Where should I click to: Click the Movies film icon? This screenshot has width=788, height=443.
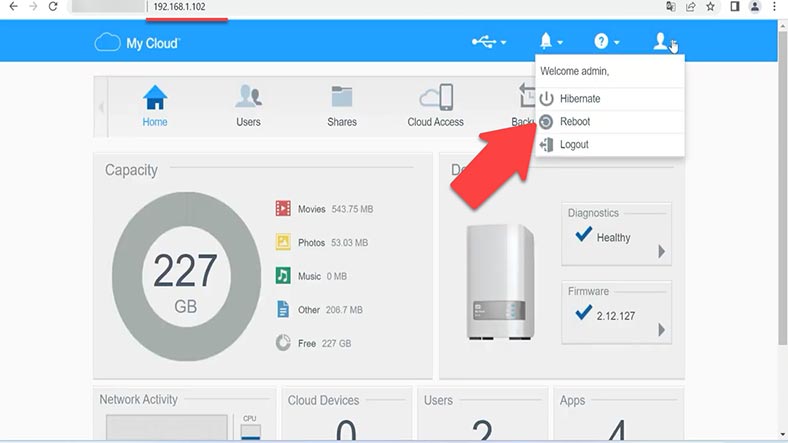coord(283,208)
